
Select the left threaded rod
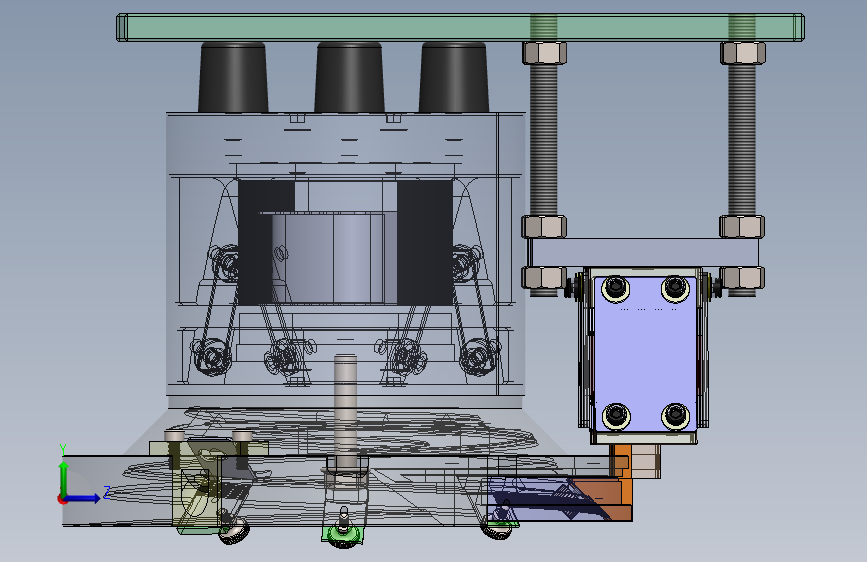544,140
